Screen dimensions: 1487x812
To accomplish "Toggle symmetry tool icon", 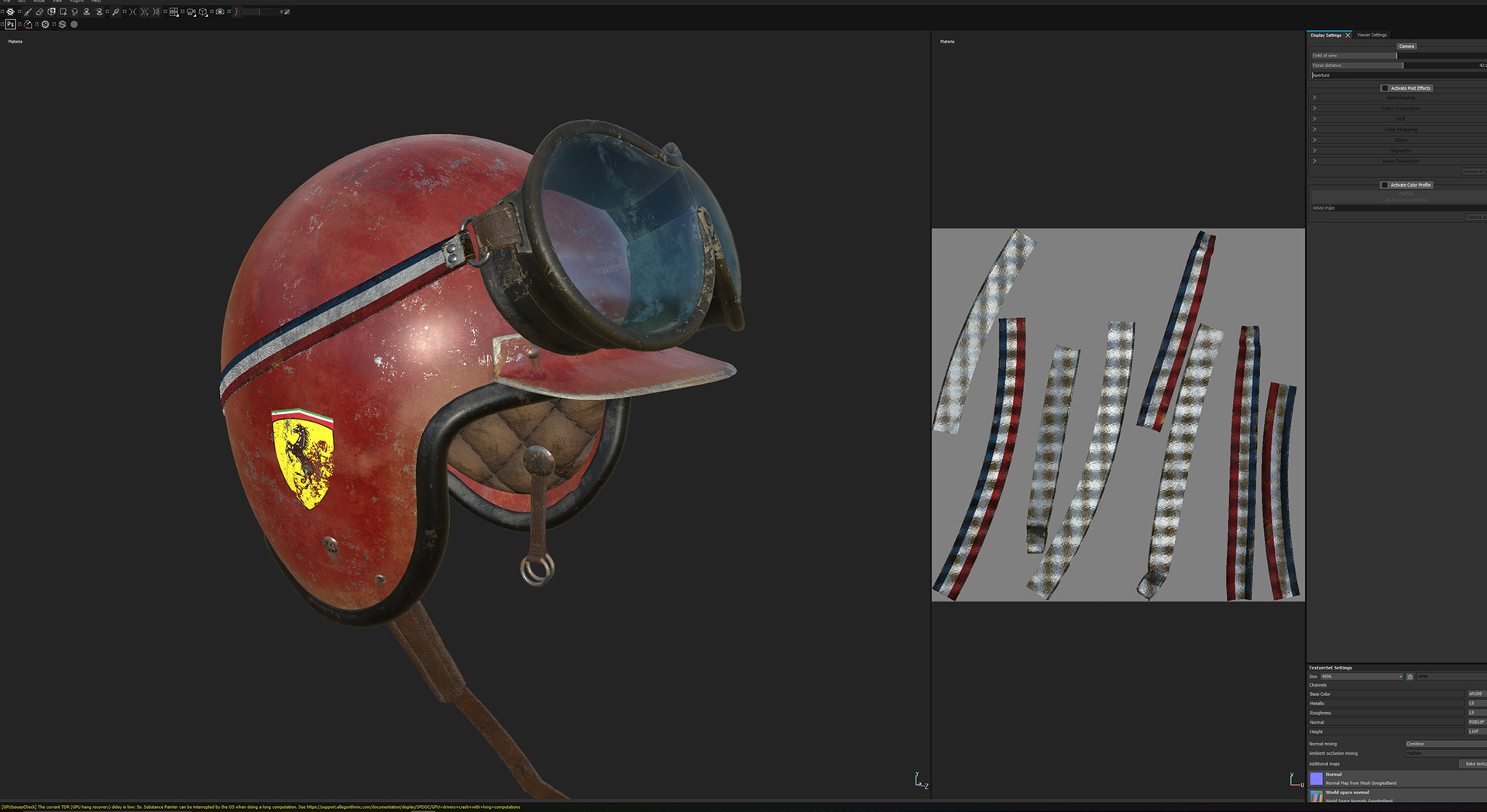I will pyautogui.click(x=132, y=12).
